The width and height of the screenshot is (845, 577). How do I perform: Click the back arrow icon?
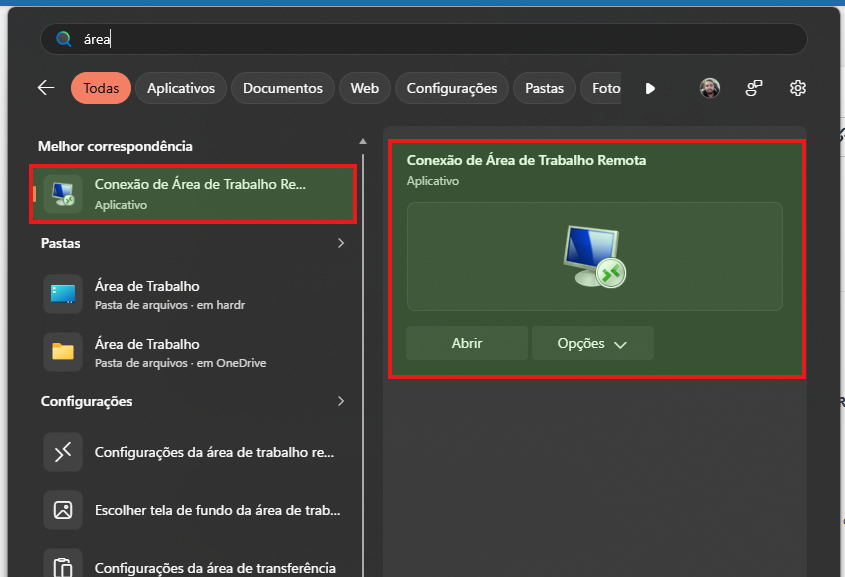coord(46,88)
